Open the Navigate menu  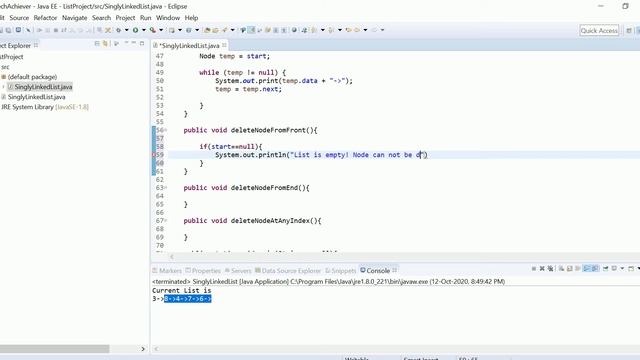click(75, 18)
